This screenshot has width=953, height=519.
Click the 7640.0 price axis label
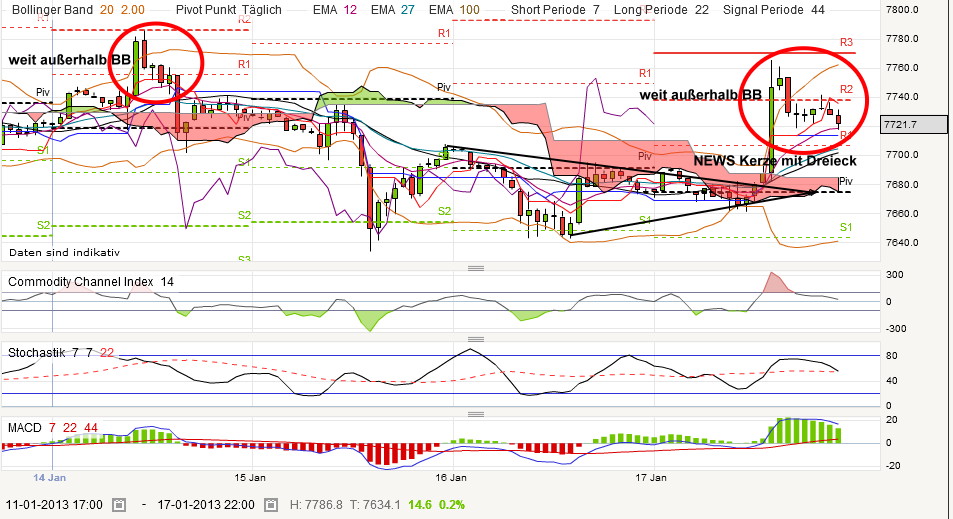[902, 242]
